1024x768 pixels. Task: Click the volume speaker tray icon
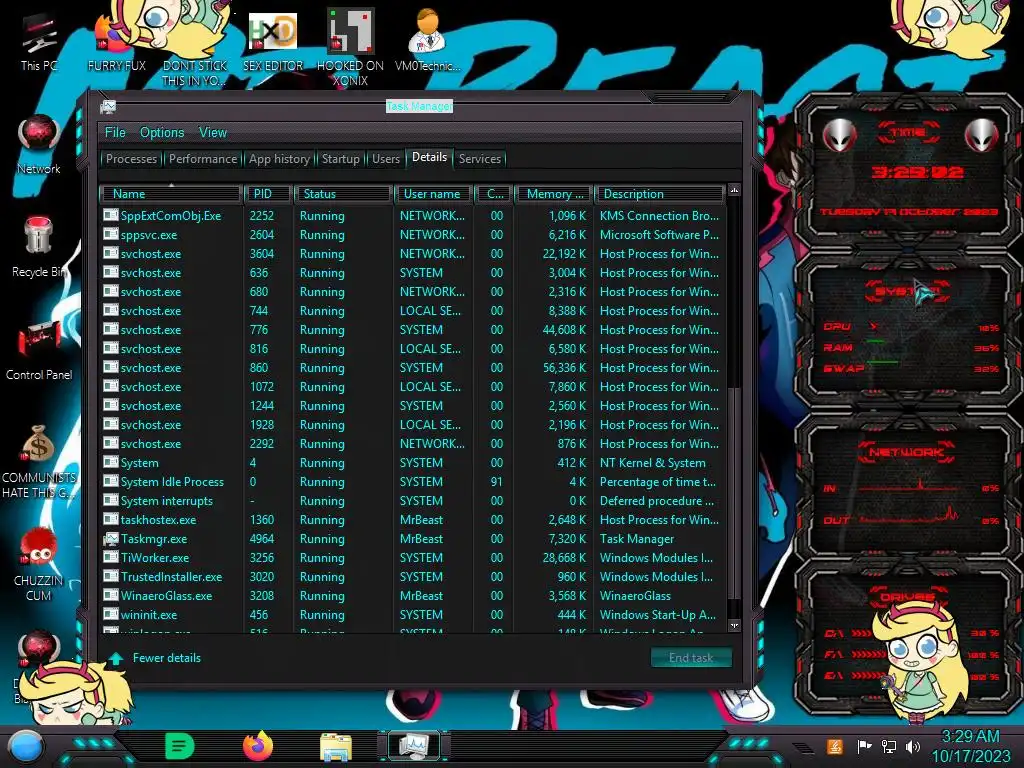(912, 746)
